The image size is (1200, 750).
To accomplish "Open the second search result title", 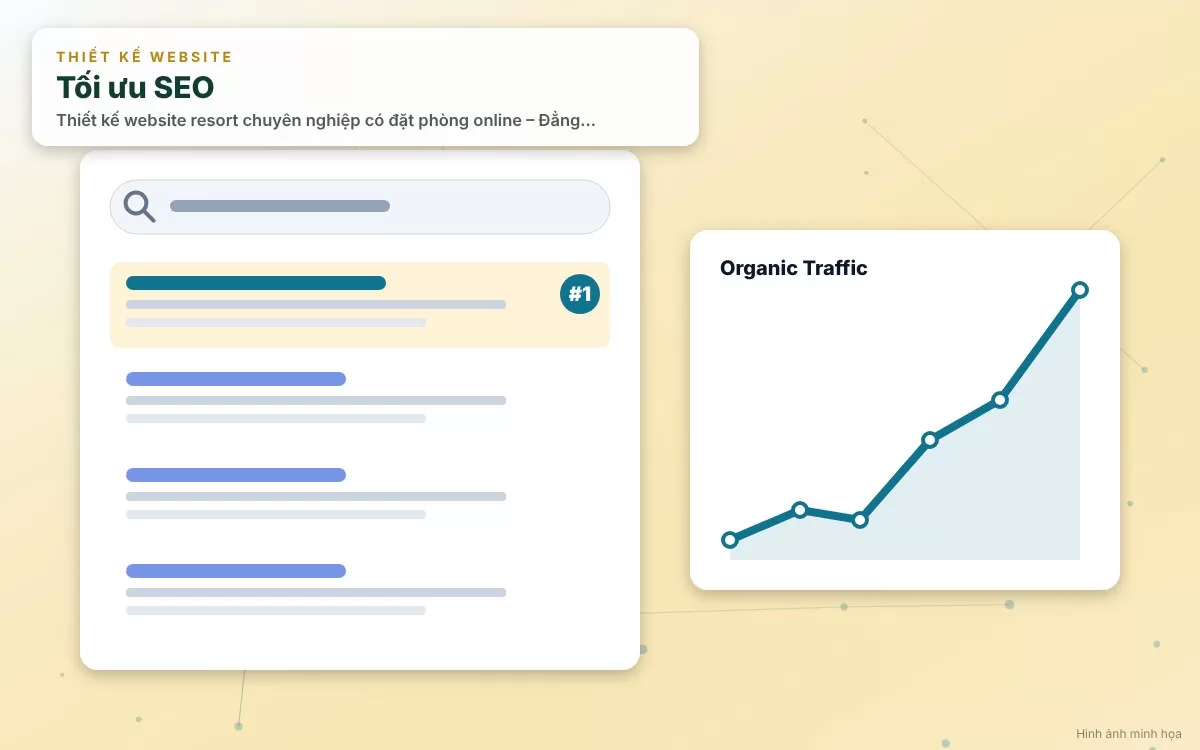I will (x=236, y=379).
